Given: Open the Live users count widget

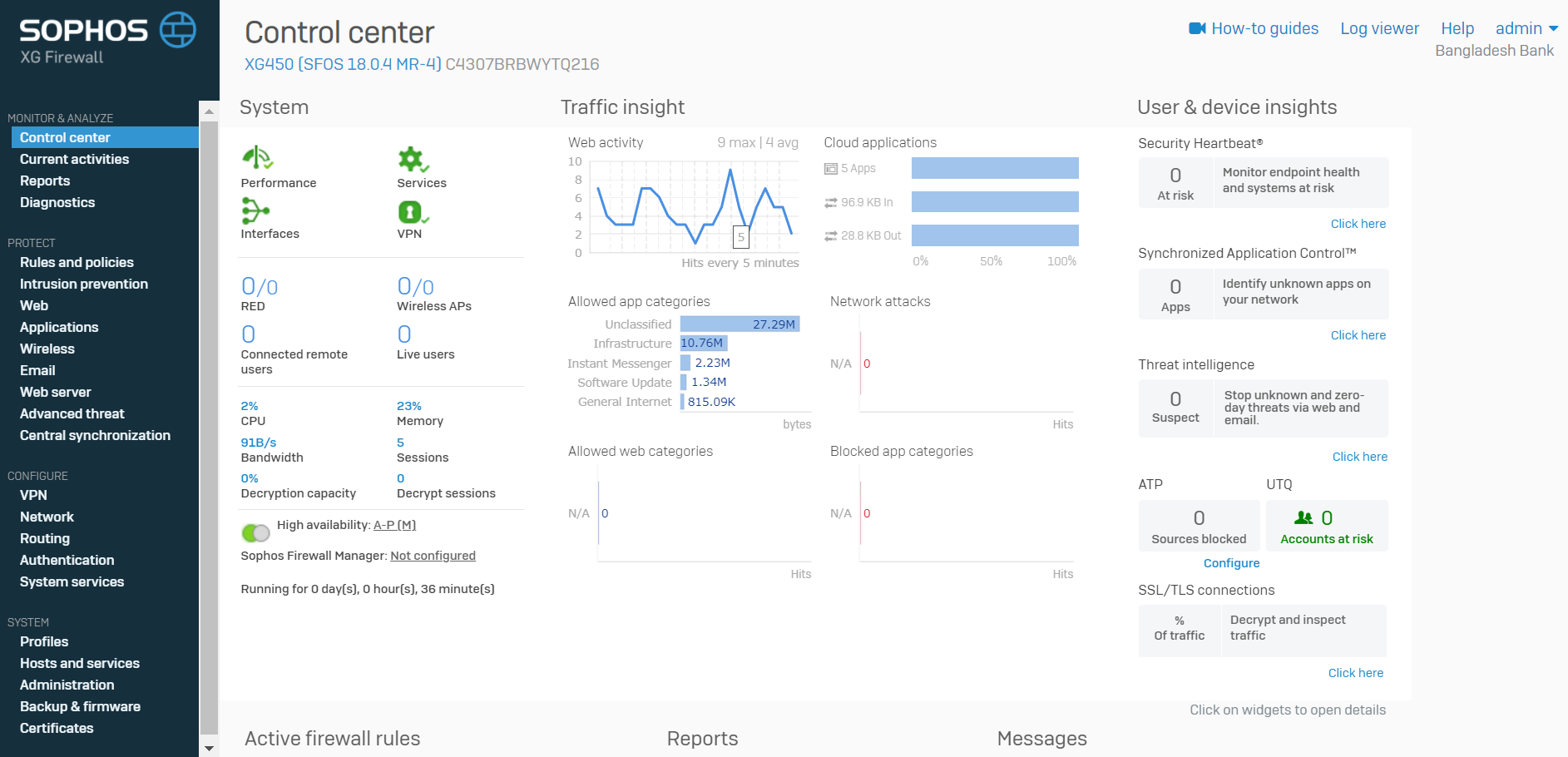Looking at the screenshot, I should point(425,341).
